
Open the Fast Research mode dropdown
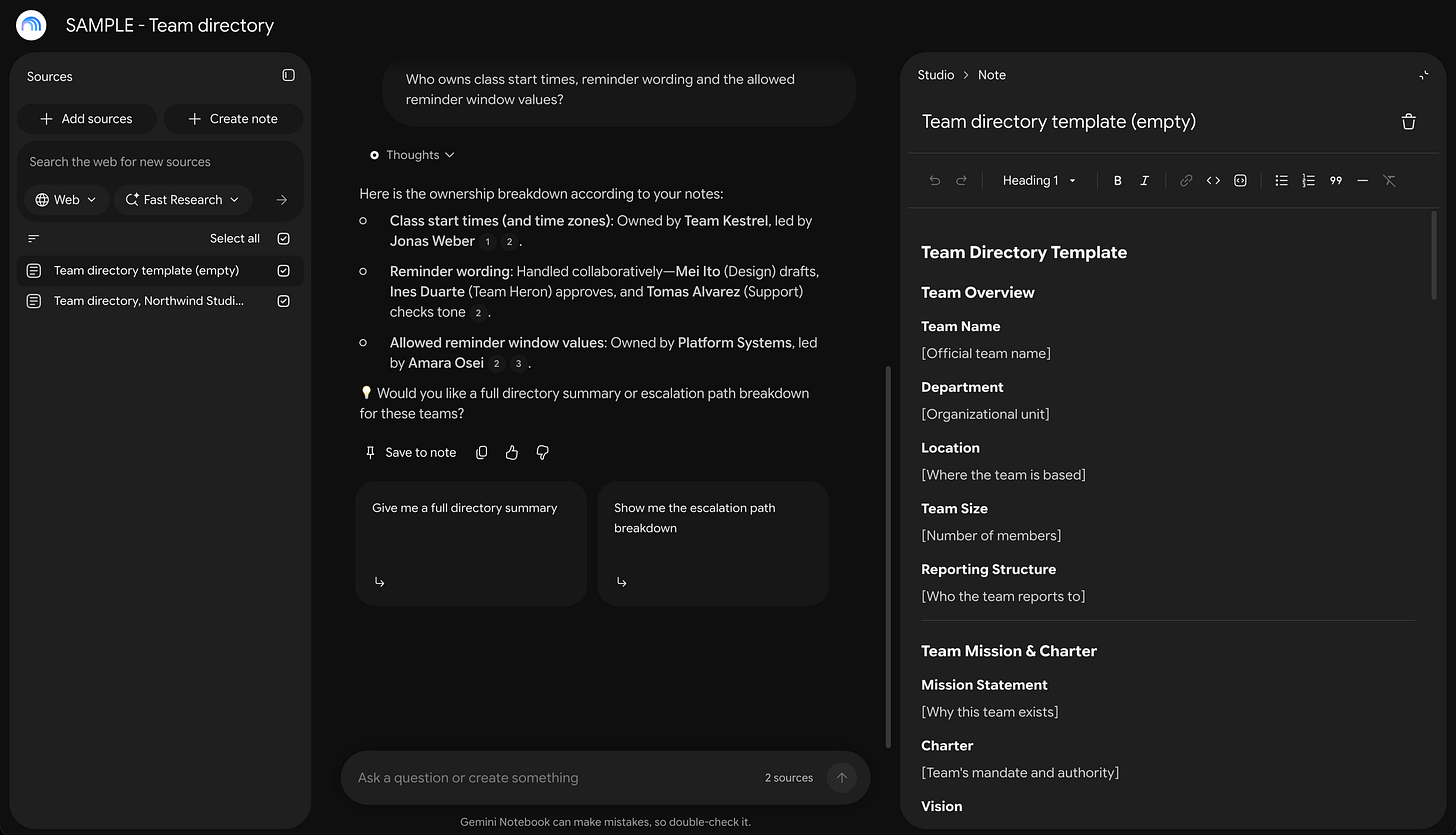tap(183, 200)
